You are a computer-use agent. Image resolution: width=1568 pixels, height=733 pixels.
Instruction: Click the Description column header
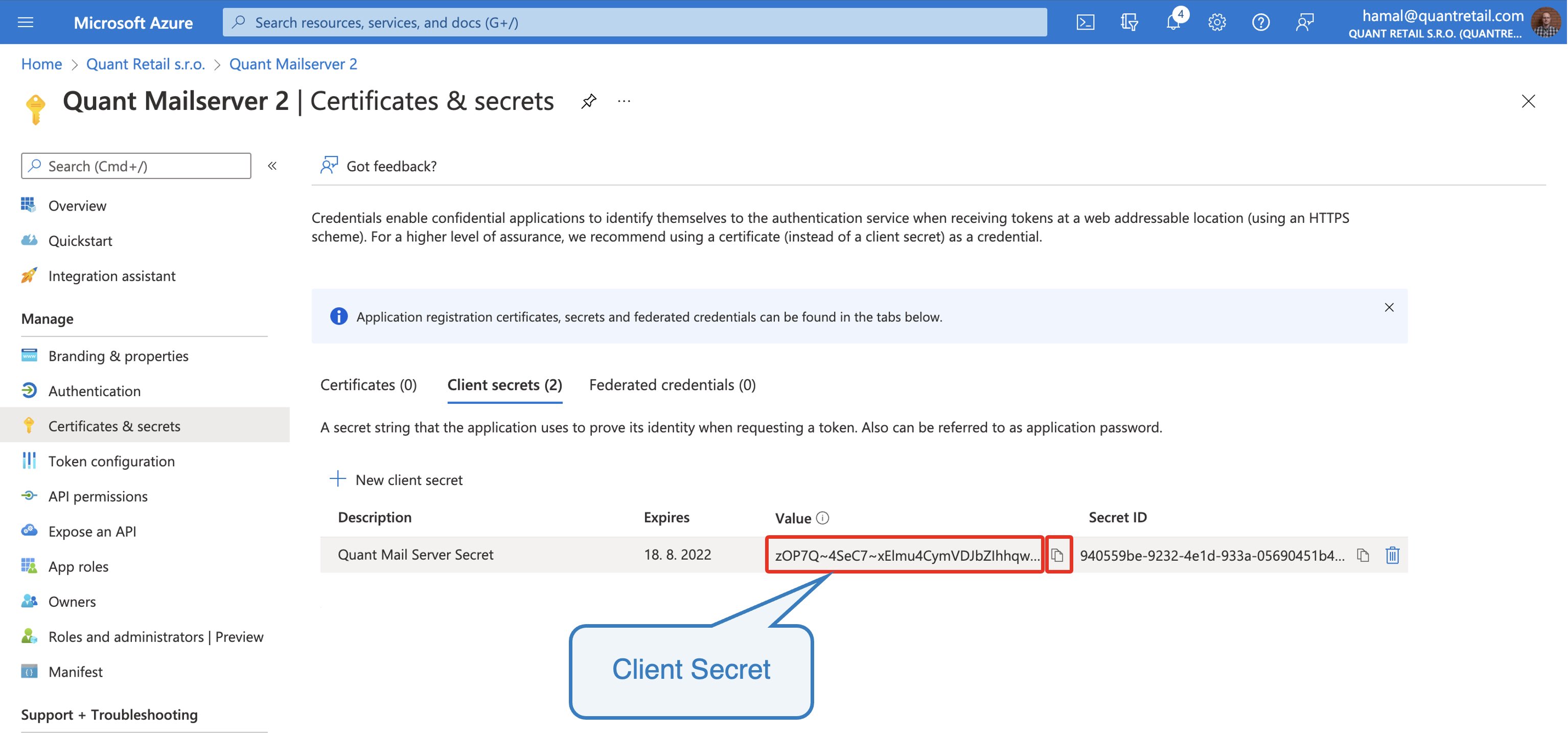(374, 517)
